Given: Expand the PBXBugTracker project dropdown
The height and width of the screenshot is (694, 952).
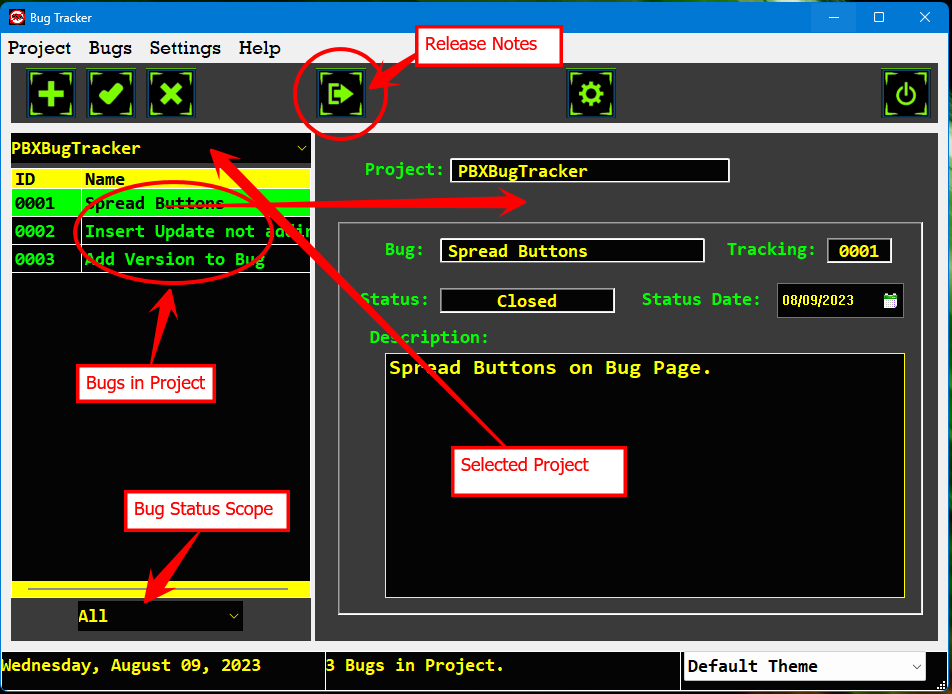Looking at the screenshot, I should 302,148.
